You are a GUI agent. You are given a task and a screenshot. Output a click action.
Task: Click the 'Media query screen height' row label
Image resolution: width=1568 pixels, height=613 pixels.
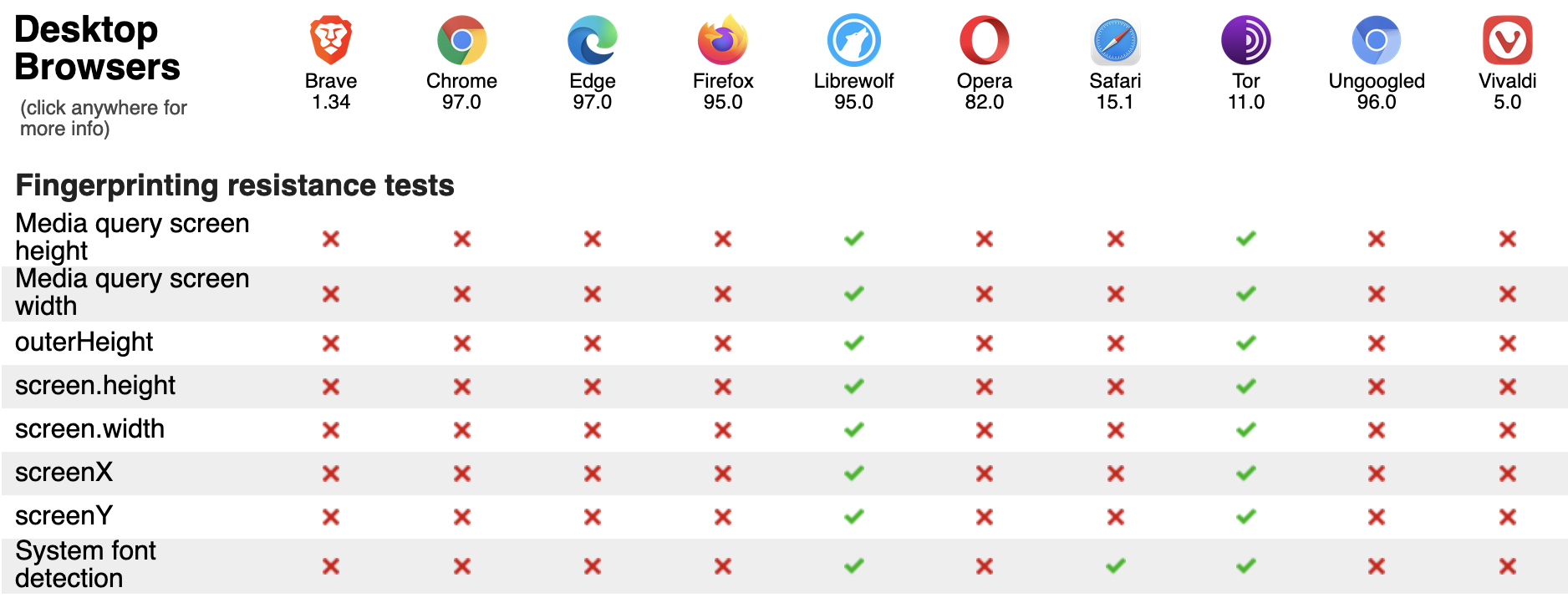[132, 237]
